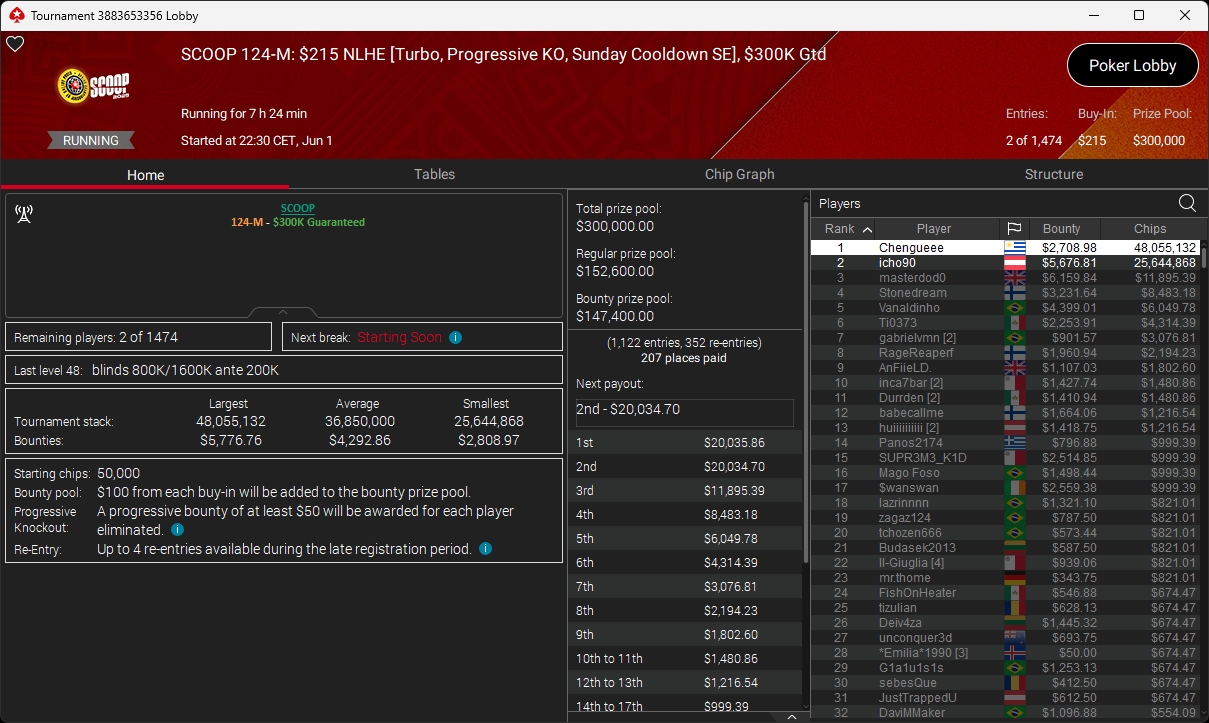The image size is (1209, 723).
Task: Click the broadcast antenna icon
Action: pos(24,213)
